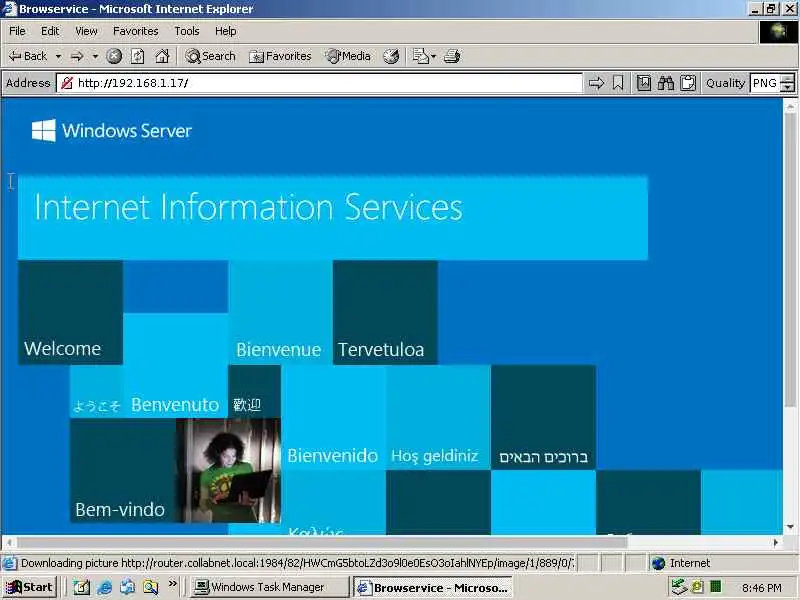The image size is (800, 600).
Task: Click the Internet zone status indicator
Action: 681,563
